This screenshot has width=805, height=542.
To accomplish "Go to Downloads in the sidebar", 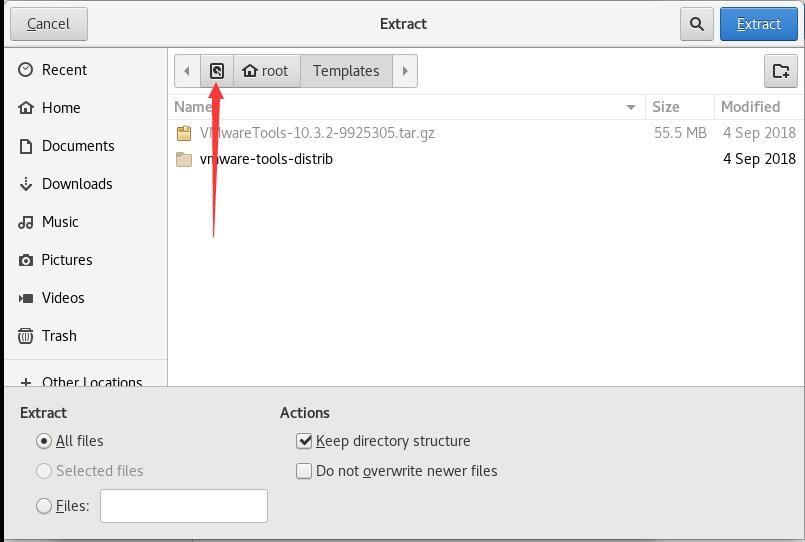I will pyautogui.click(x=76, y=184).
